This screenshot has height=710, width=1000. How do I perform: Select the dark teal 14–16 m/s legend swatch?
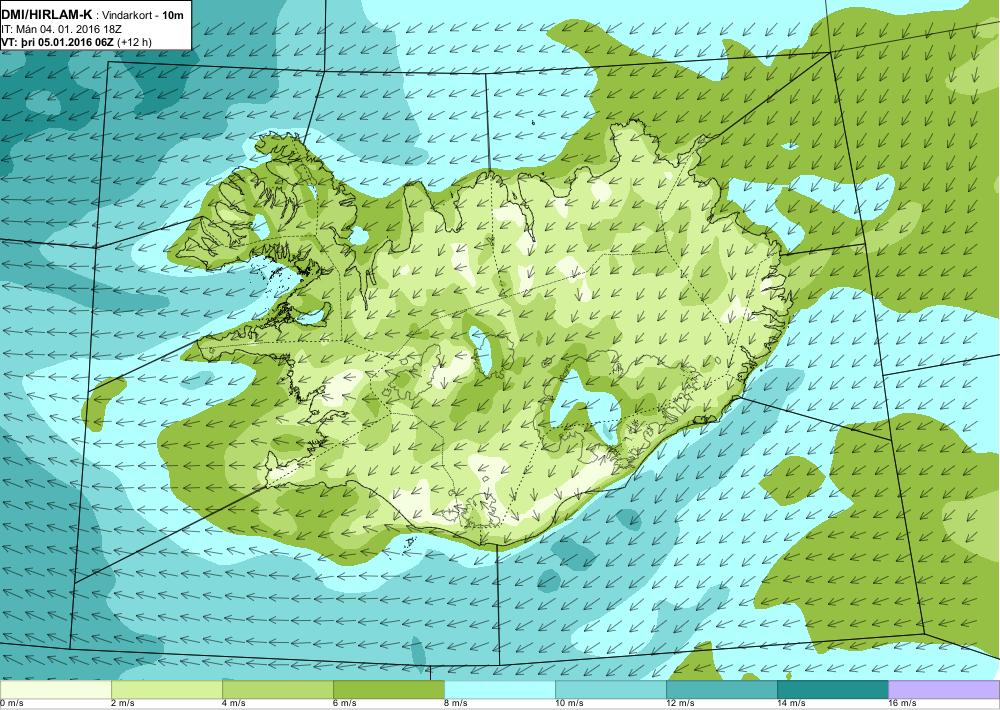[x=832, y=689]
